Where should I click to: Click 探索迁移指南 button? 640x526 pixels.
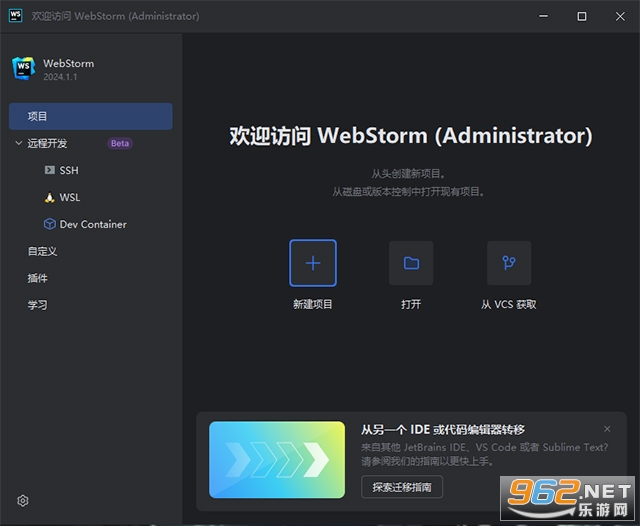pos(402,487)
